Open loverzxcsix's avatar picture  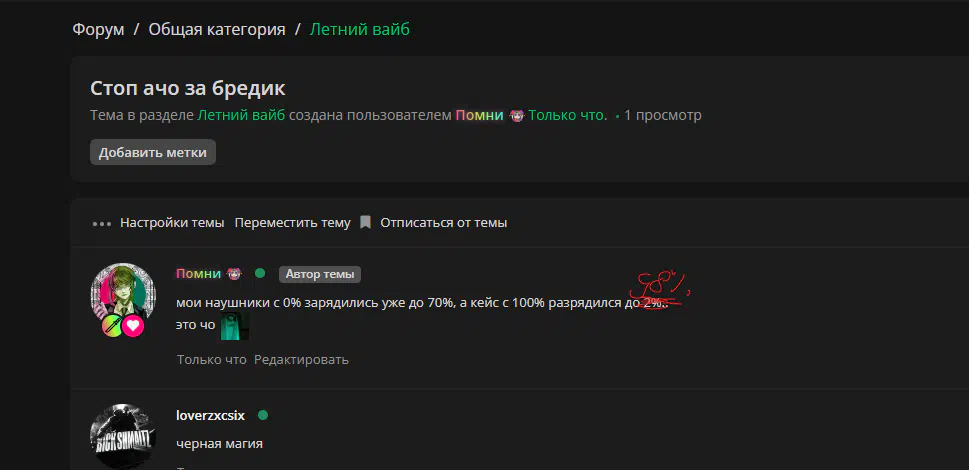pyautogui.click(x=123, y=437)
